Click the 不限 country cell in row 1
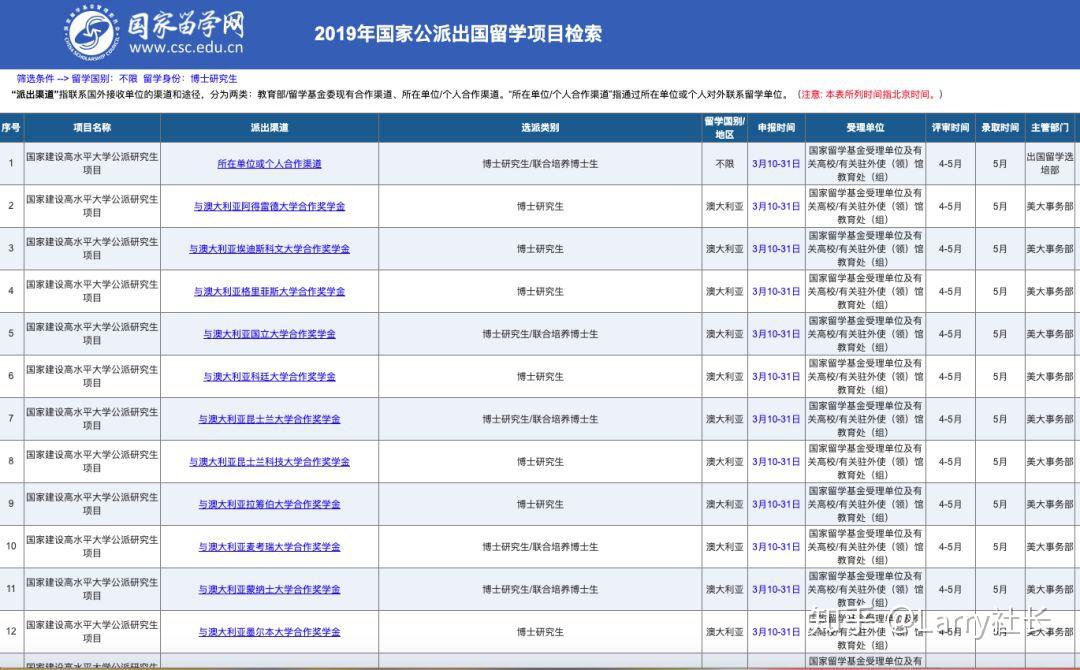This screenshot has height=670, width=1080. tap(725, 164)
